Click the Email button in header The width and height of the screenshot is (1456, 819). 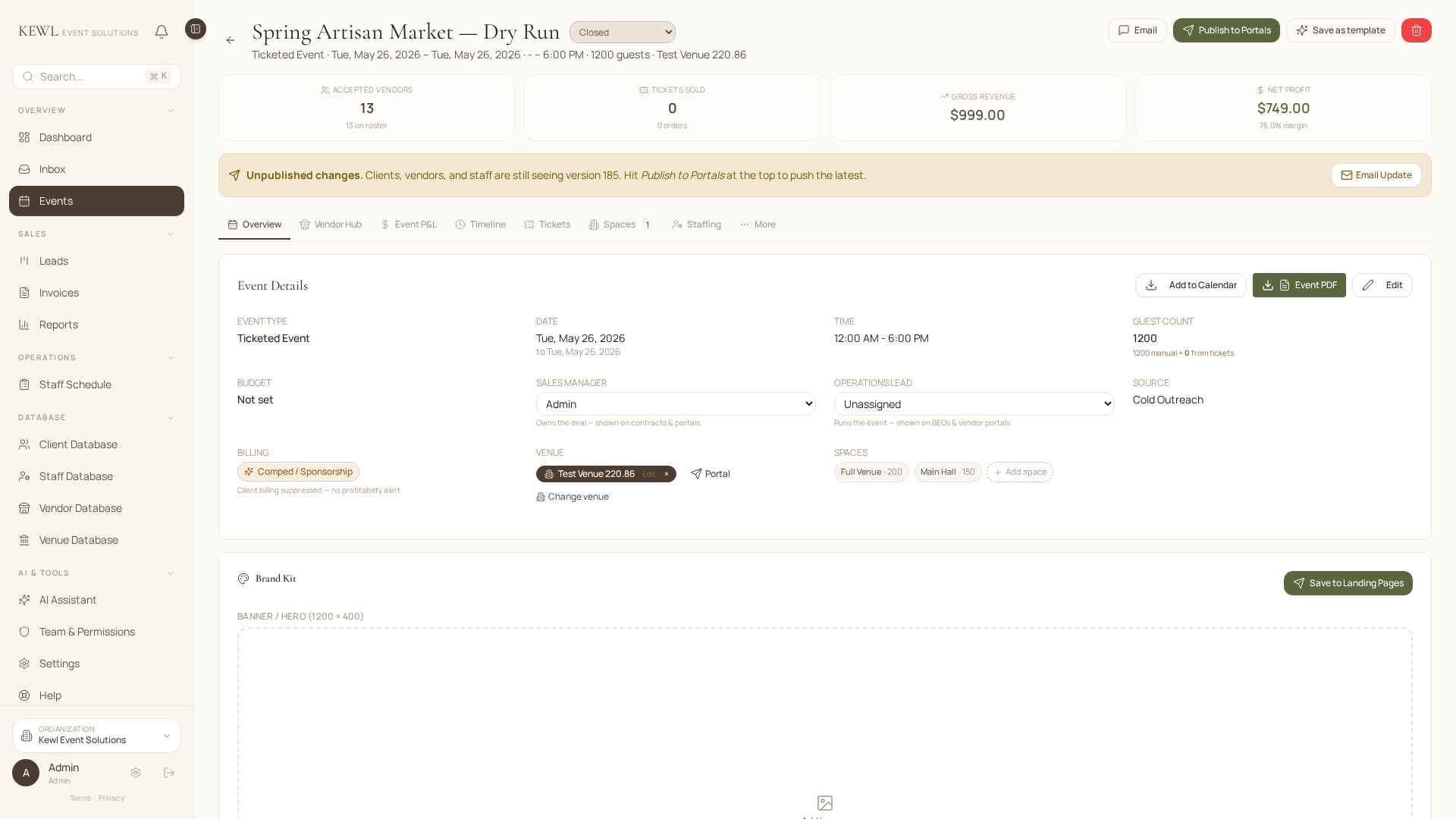1137,30
